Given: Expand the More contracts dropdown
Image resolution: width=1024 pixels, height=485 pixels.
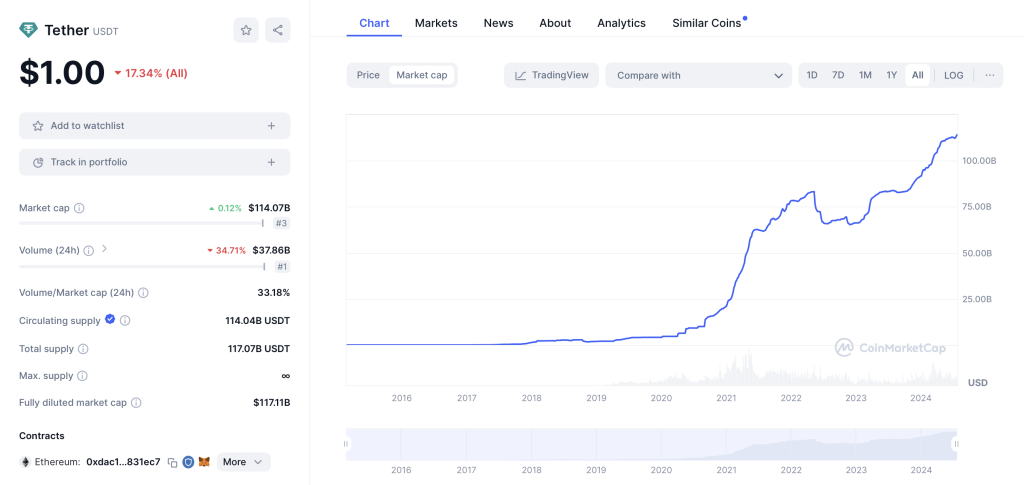Looking at the screenshot, I should 243,462.
